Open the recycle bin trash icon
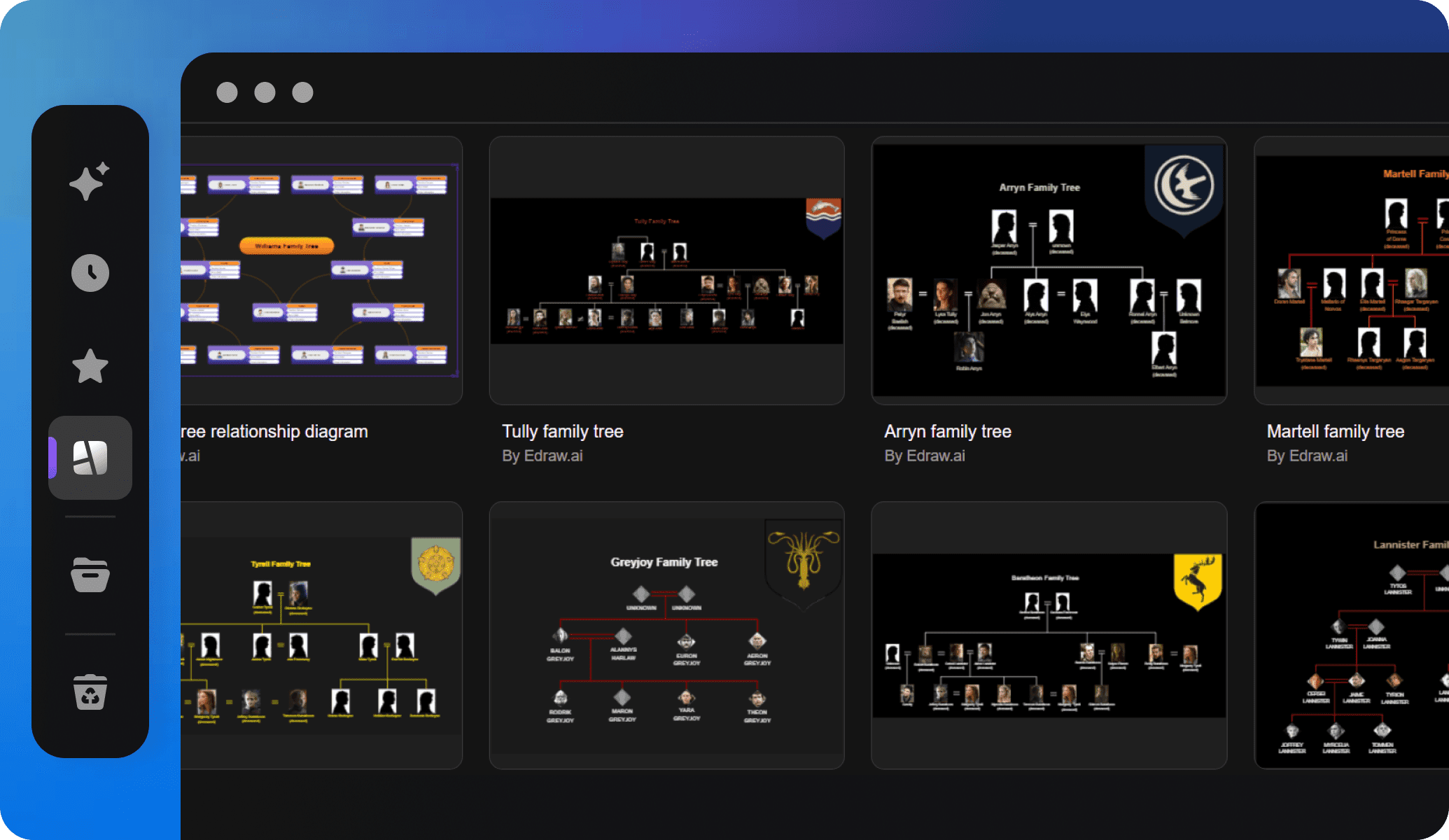Screen dimensions: 1449x840 [90, 692]
